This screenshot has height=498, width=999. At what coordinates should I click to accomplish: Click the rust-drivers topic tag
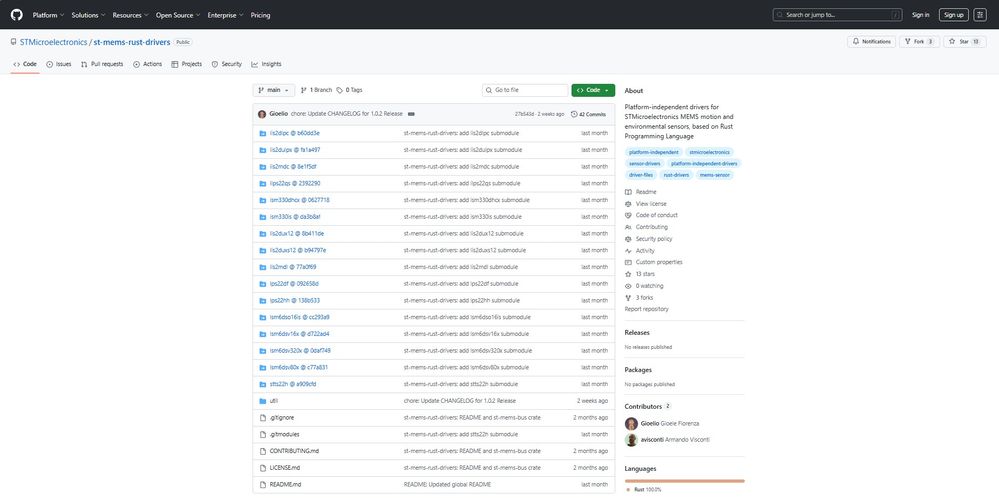676,174
